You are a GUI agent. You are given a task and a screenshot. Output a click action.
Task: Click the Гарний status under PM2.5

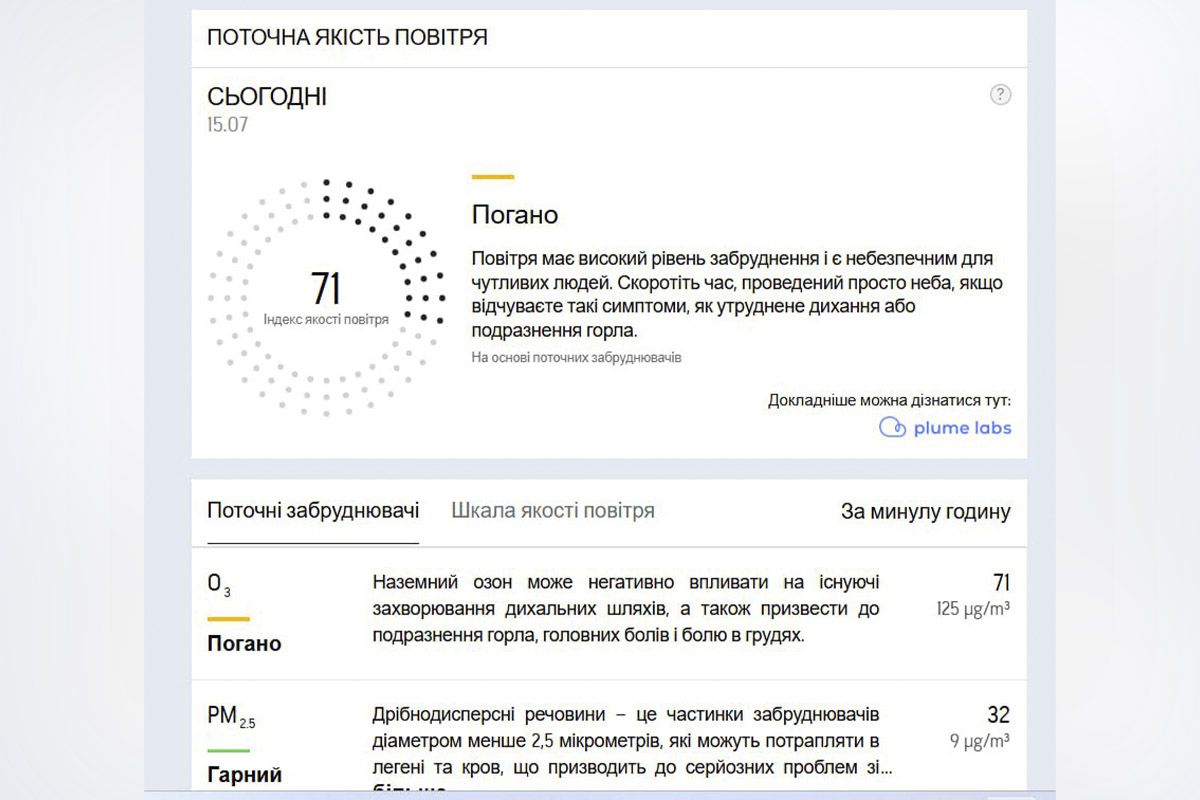(244, 774)
